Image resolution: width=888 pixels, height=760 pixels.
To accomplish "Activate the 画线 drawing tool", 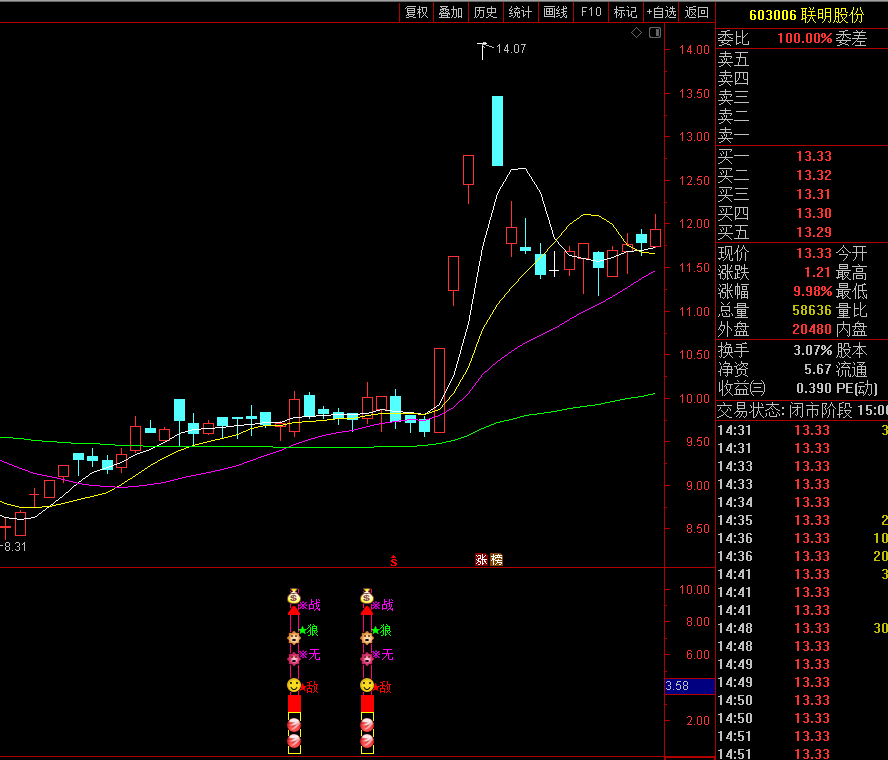I will 555,12.
